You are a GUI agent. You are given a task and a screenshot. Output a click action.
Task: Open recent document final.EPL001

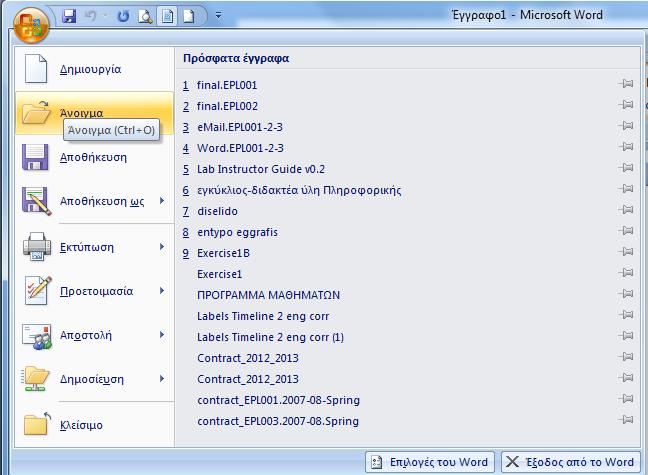[x=227, y=85]
